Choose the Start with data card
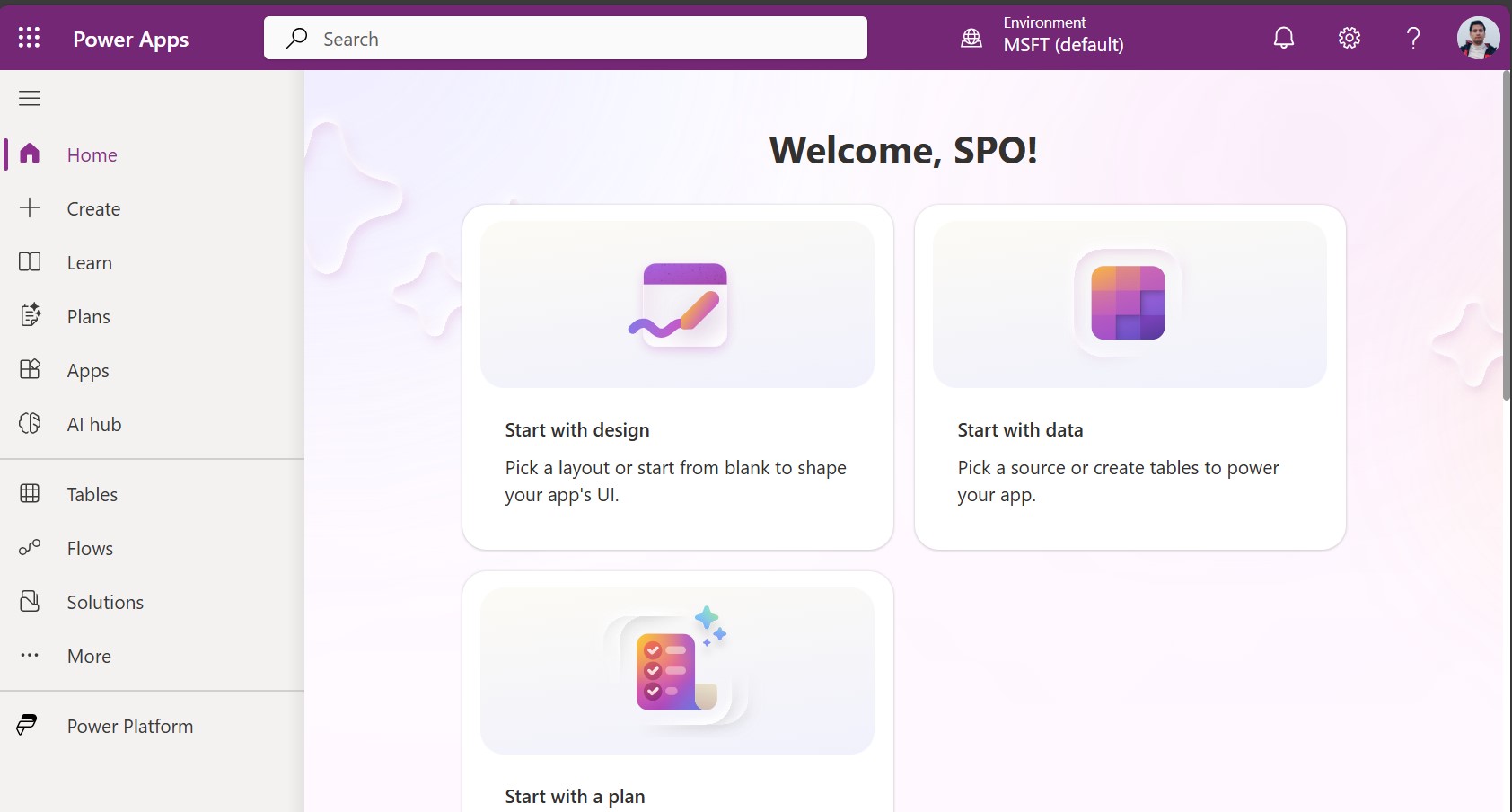This screenshot has width=1512, height=812. (x=1130, y=377)
